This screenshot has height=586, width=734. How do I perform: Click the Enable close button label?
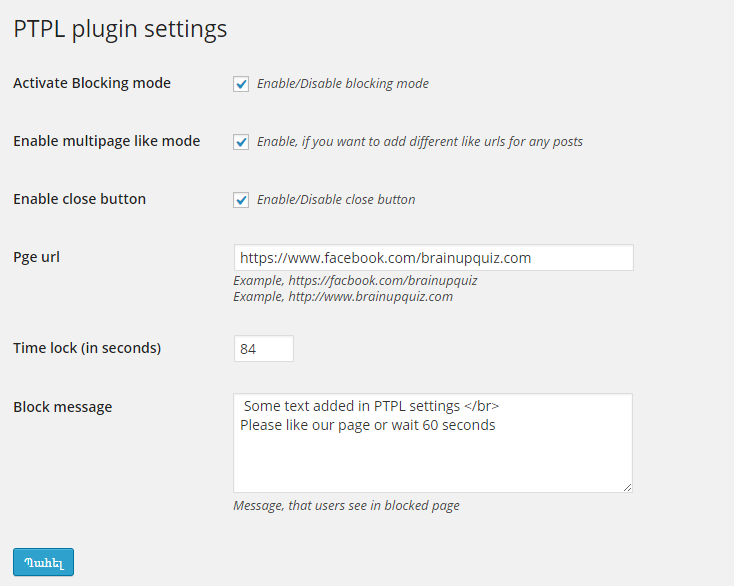(80, 199)
